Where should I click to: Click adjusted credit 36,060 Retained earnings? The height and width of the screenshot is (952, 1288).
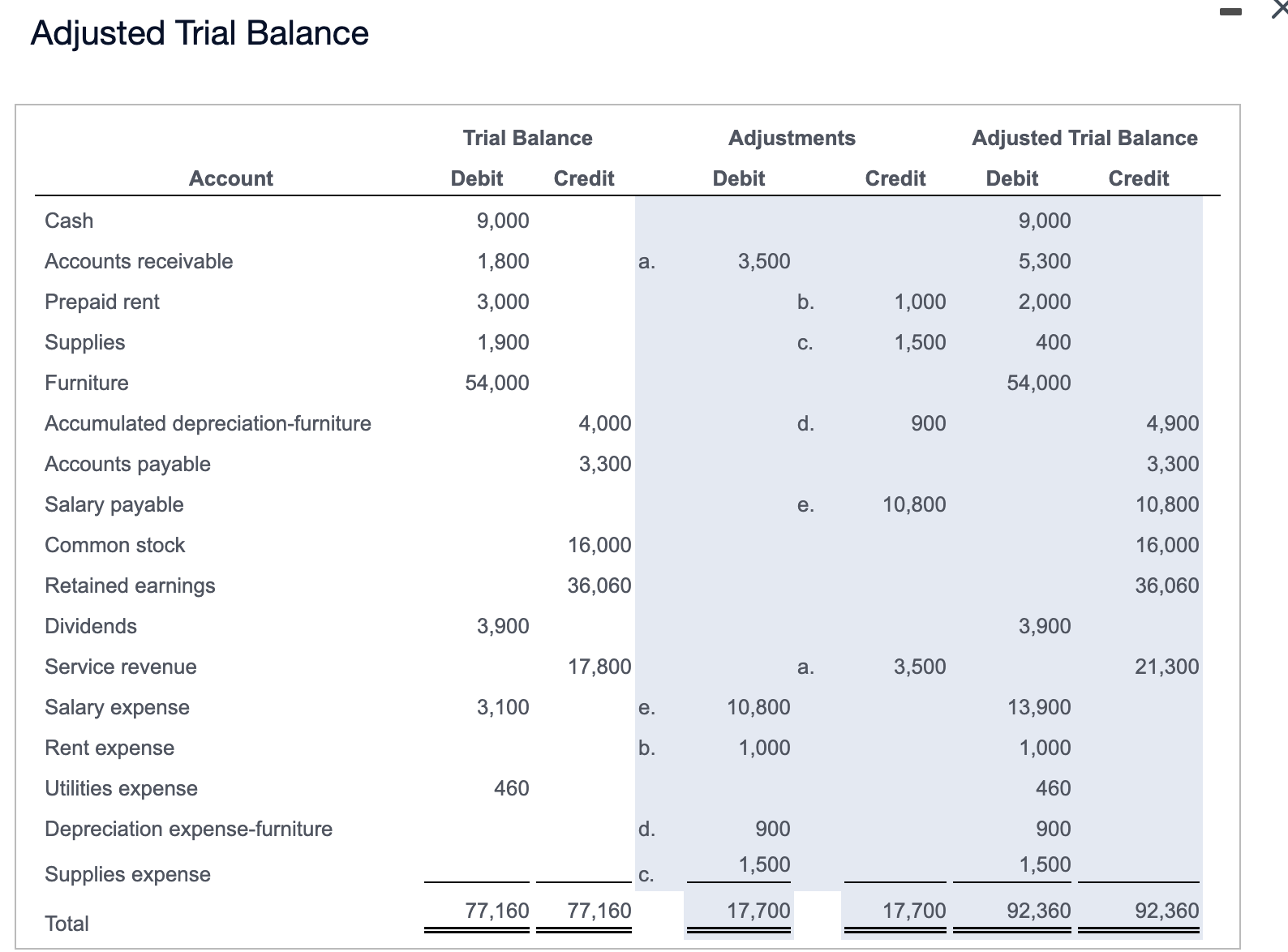(x=1167, y=585)
